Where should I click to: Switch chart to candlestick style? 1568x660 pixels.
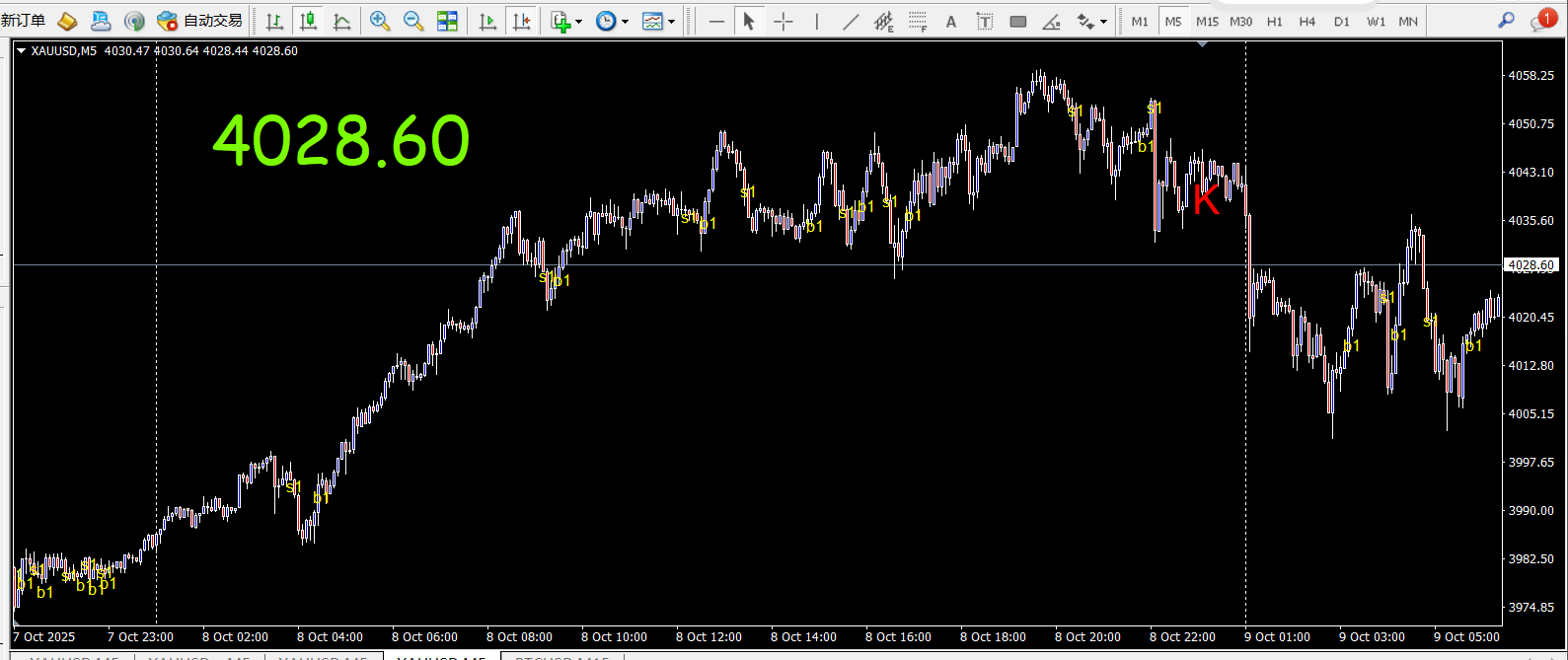[x=309, y=21]
